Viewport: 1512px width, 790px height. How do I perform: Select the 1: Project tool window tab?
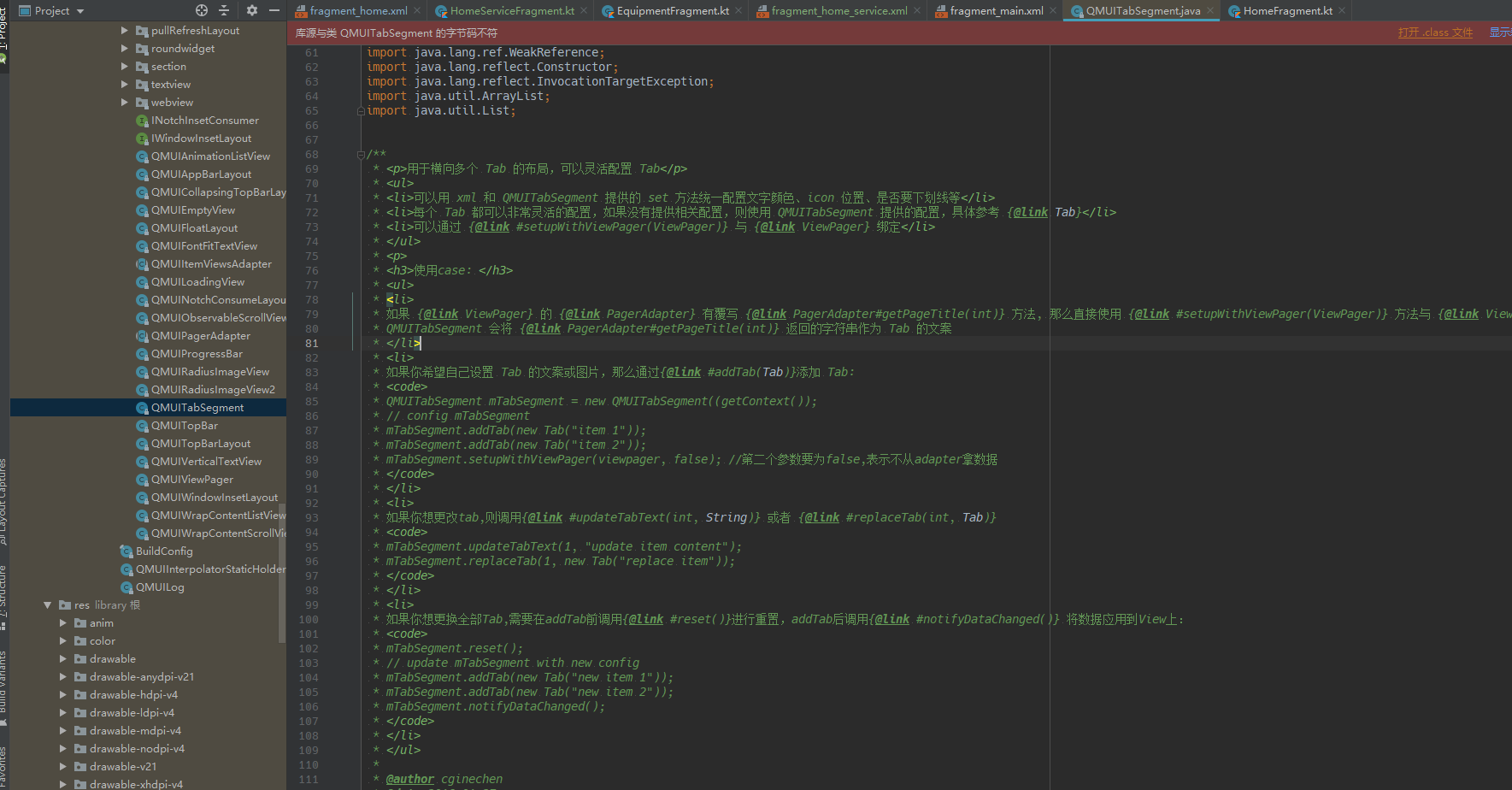coord(4,26)
